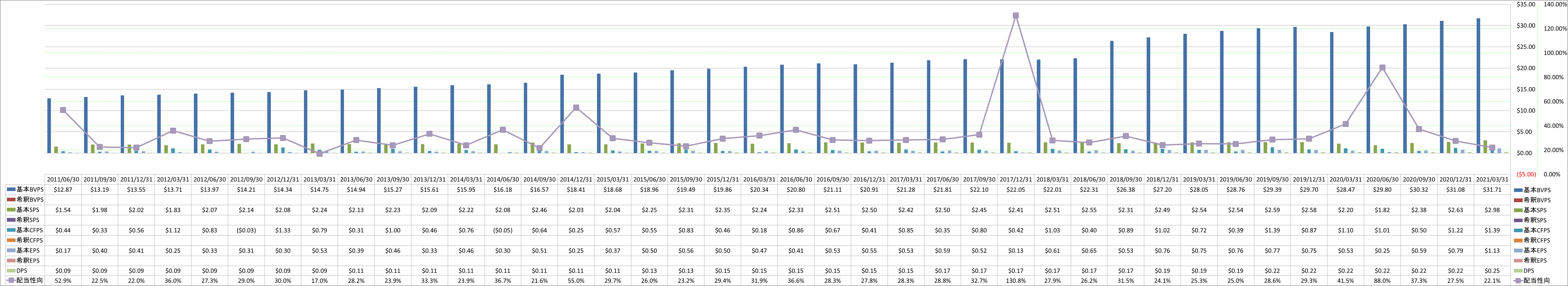Click the 41.5% payout ratio cell
Screen dimensions: 1568x286
(1346, 280)
